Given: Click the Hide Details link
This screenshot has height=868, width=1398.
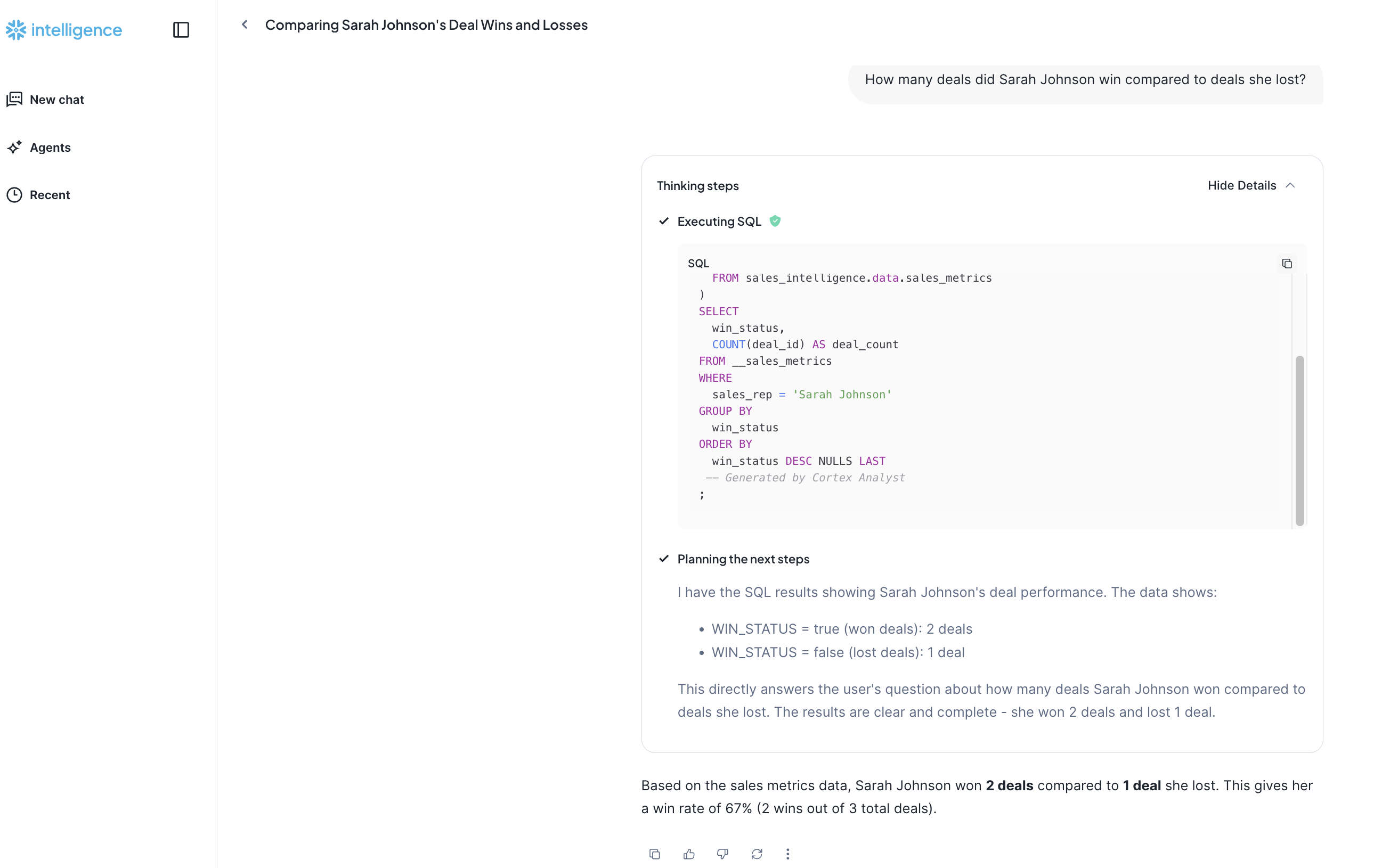Looking at the screenshot, I should (x=1241, y=185).
